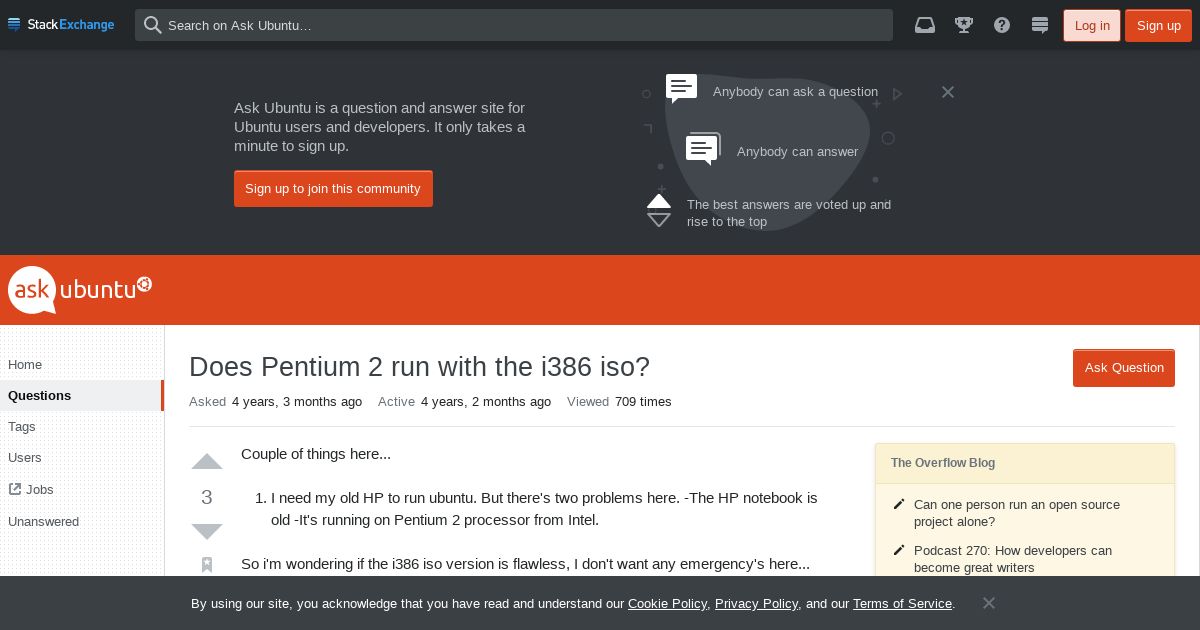Image resolution: width=1200 pixels, height=630 pixels.
Task: Click 'Asked 4 years, 3 months ago'
Action: pyautogui.click(x=275, y=401)
